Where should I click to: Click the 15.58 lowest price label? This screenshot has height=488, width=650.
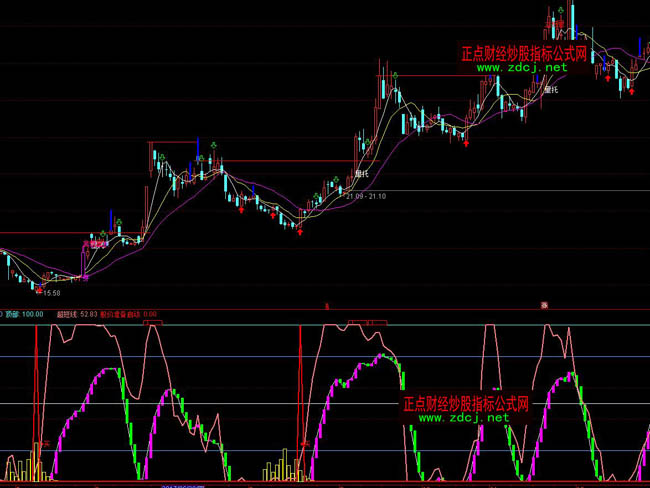tap(50, 293)
